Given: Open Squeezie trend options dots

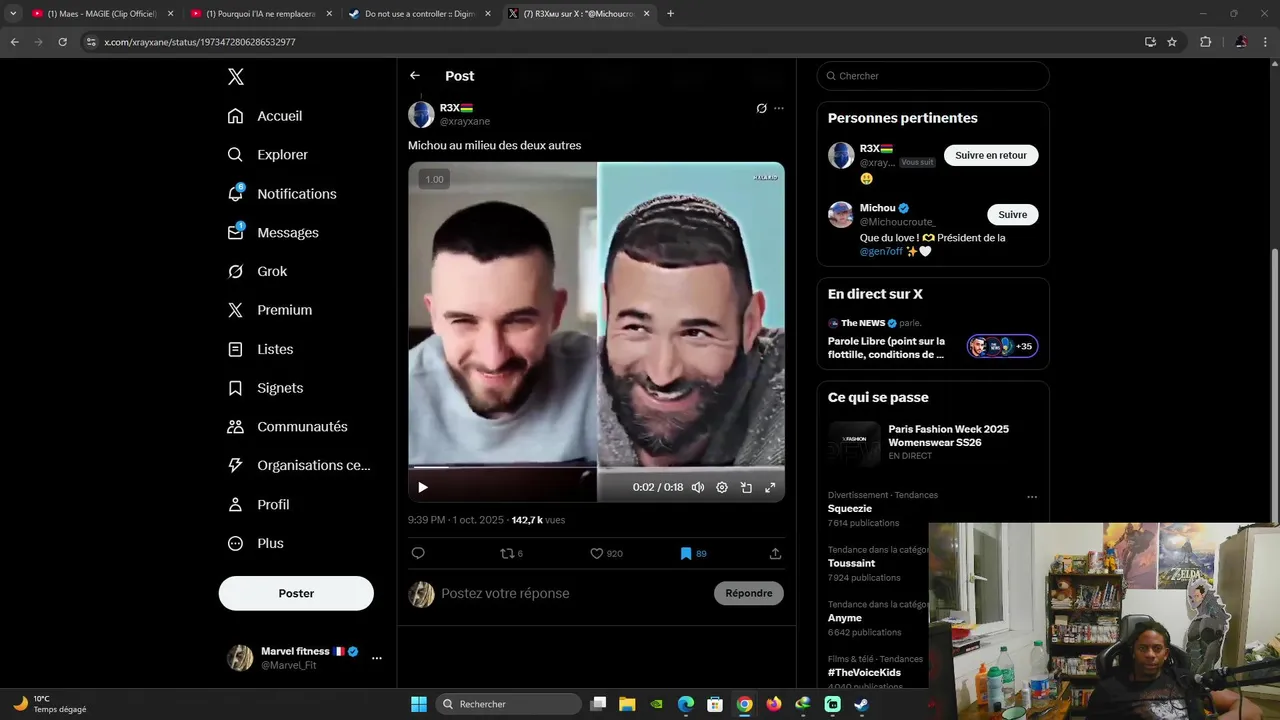Looking at the screenshot, I should [1032, 497].
